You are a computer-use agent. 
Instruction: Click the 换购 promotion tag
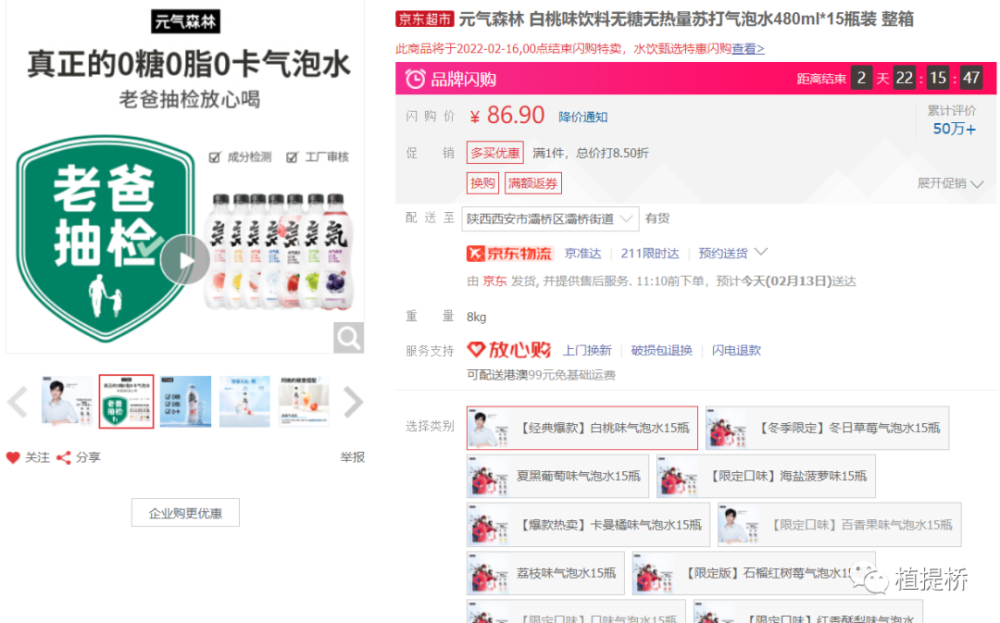click(483, 184)
